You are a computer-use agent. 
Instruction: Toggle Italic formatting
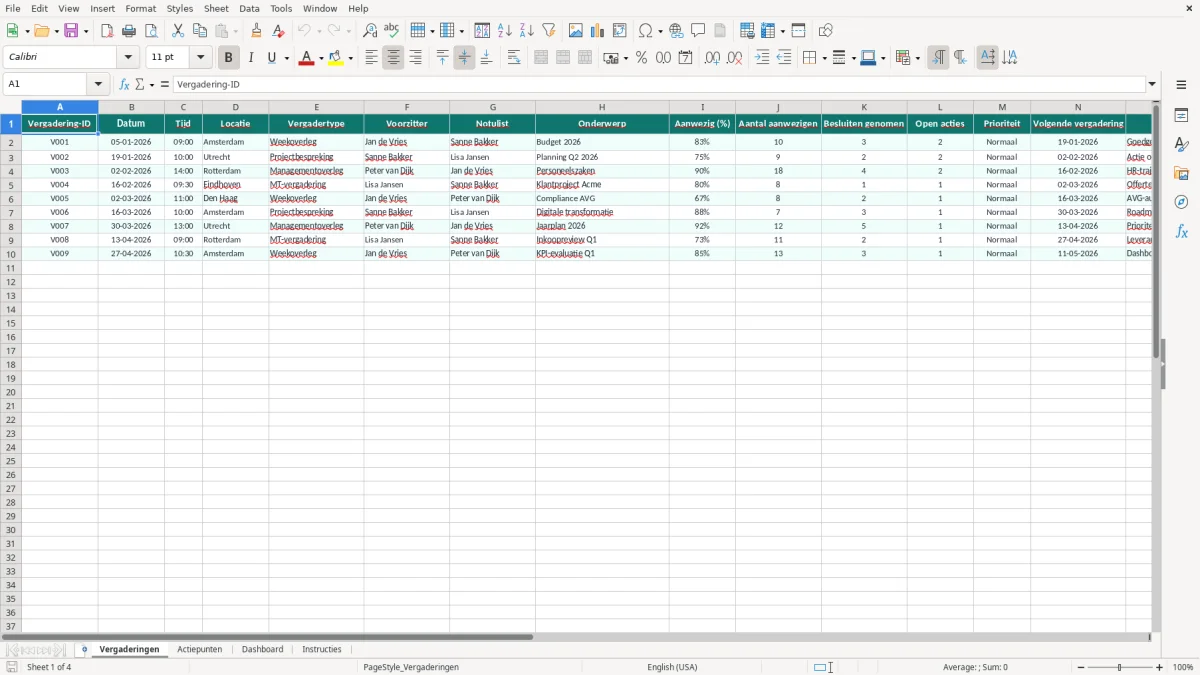(x=251, y=58)
